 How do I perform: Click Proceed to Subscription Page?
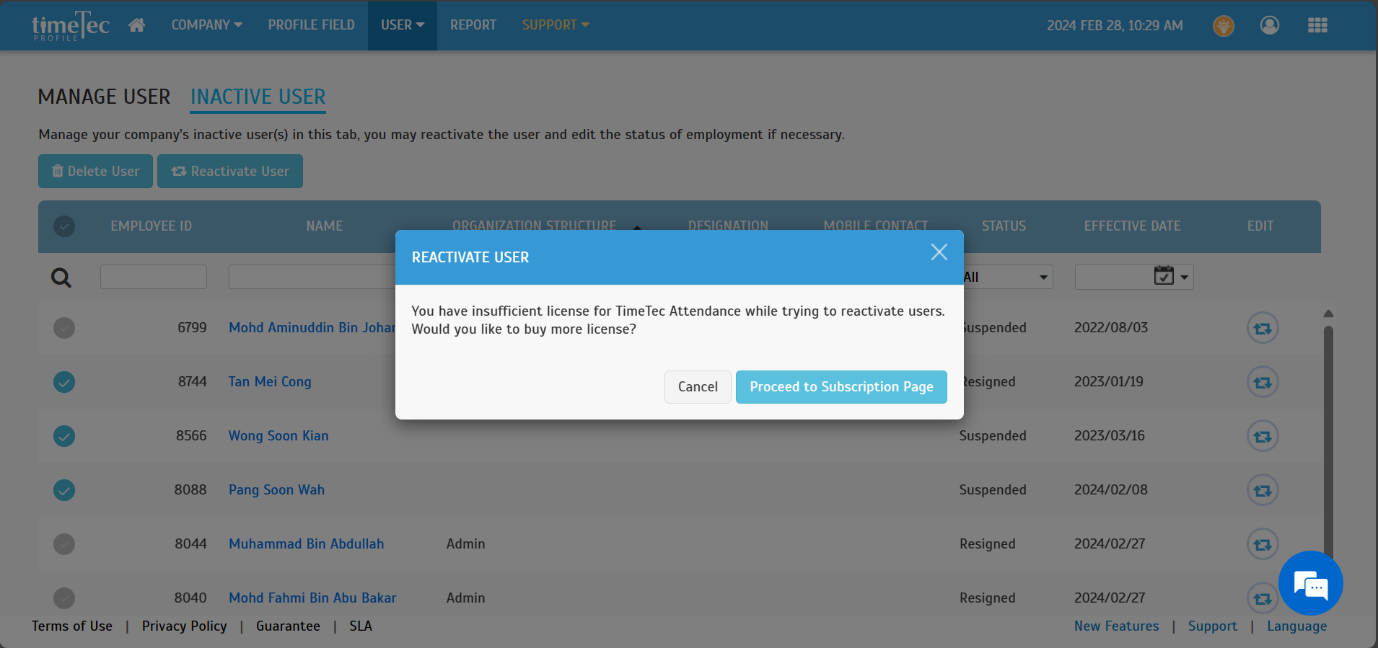pyautogui.click(x=841, y=387)
